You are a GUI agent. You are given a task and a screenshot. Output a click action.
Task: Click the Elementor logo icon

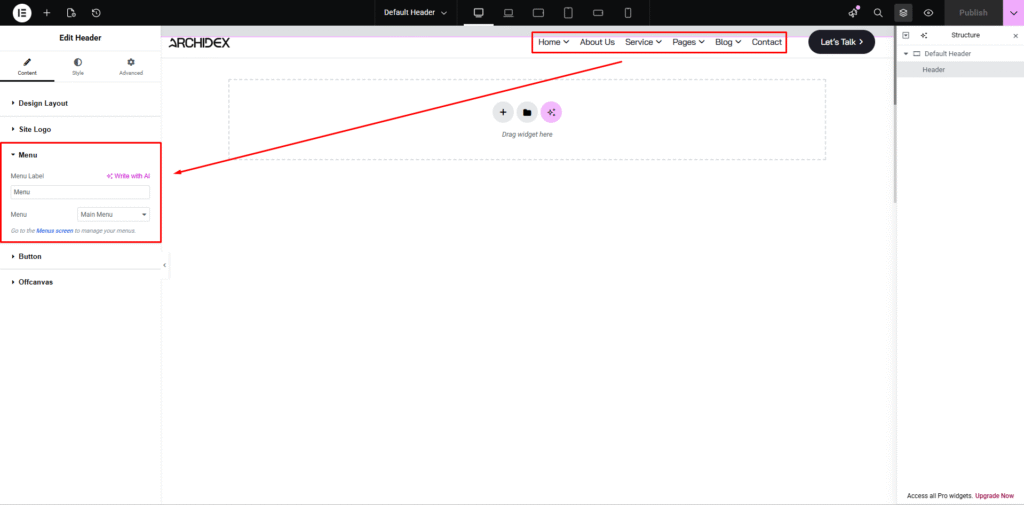(x=21, y=13)
